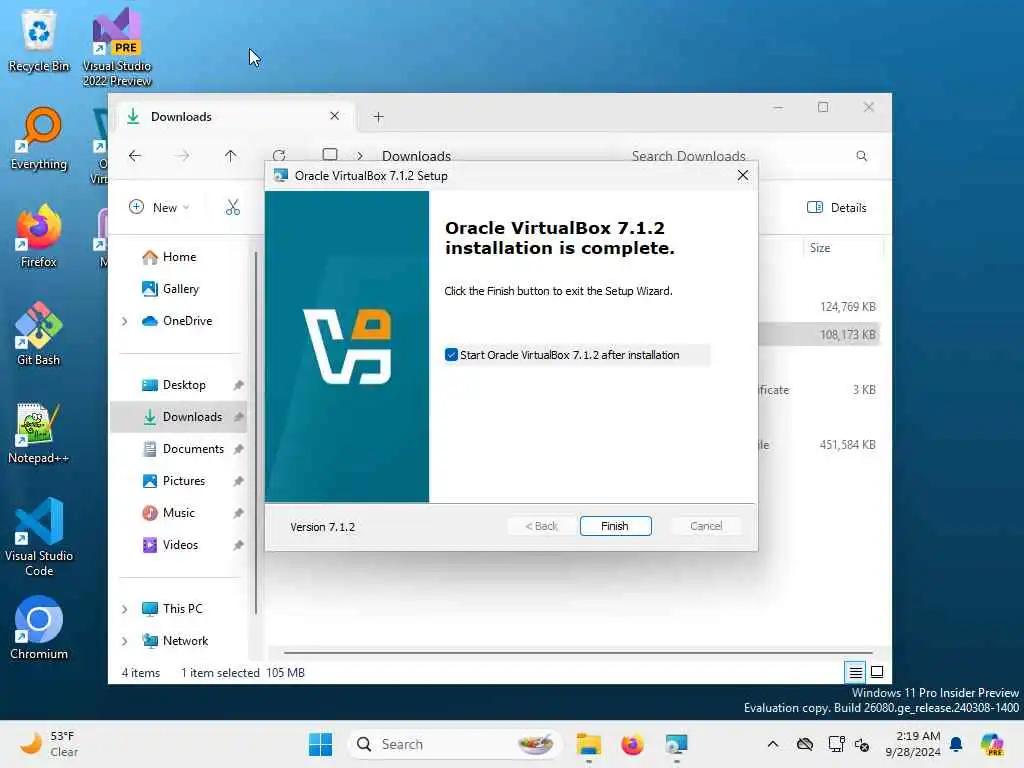Image resolution: width=1024 pixels, height=768 pixels.
Task: Open Chromium desktop shortcut
Action: coord(39,628)
